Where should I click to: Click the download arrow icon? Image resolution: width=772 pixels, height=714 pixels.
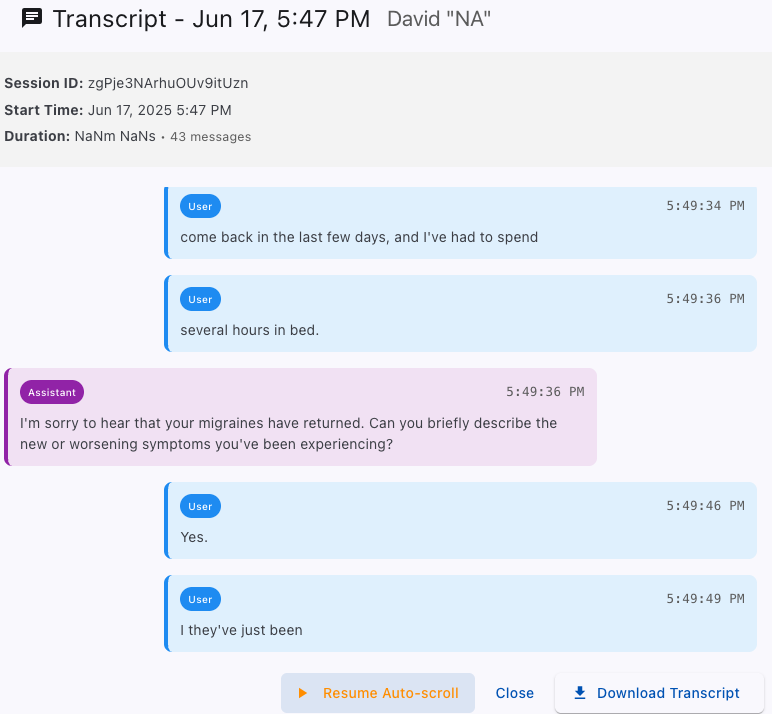[x=580, y=693]
